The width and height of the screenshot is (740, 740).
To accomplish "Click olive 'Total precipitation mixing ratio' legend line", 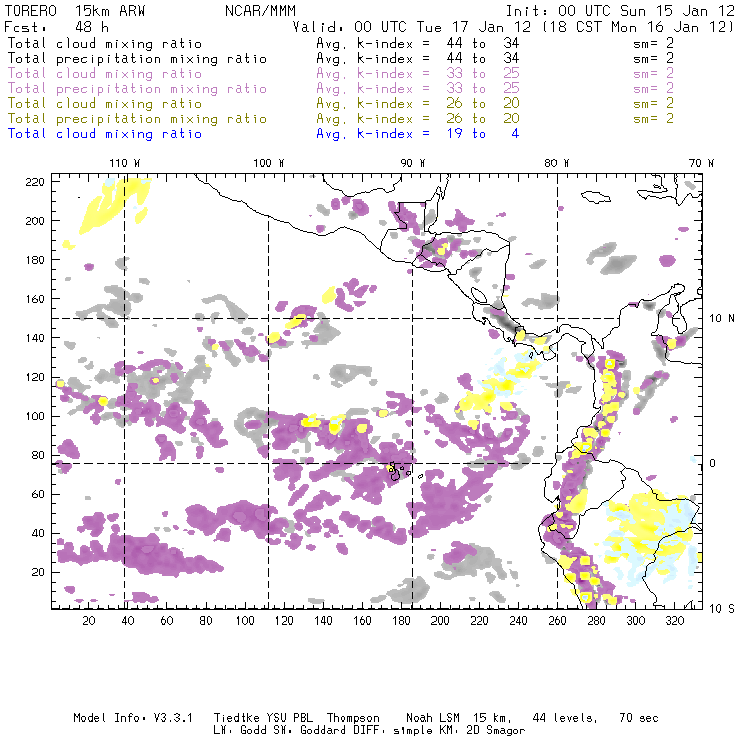I will pyautogui.click(x=137, y=118).
